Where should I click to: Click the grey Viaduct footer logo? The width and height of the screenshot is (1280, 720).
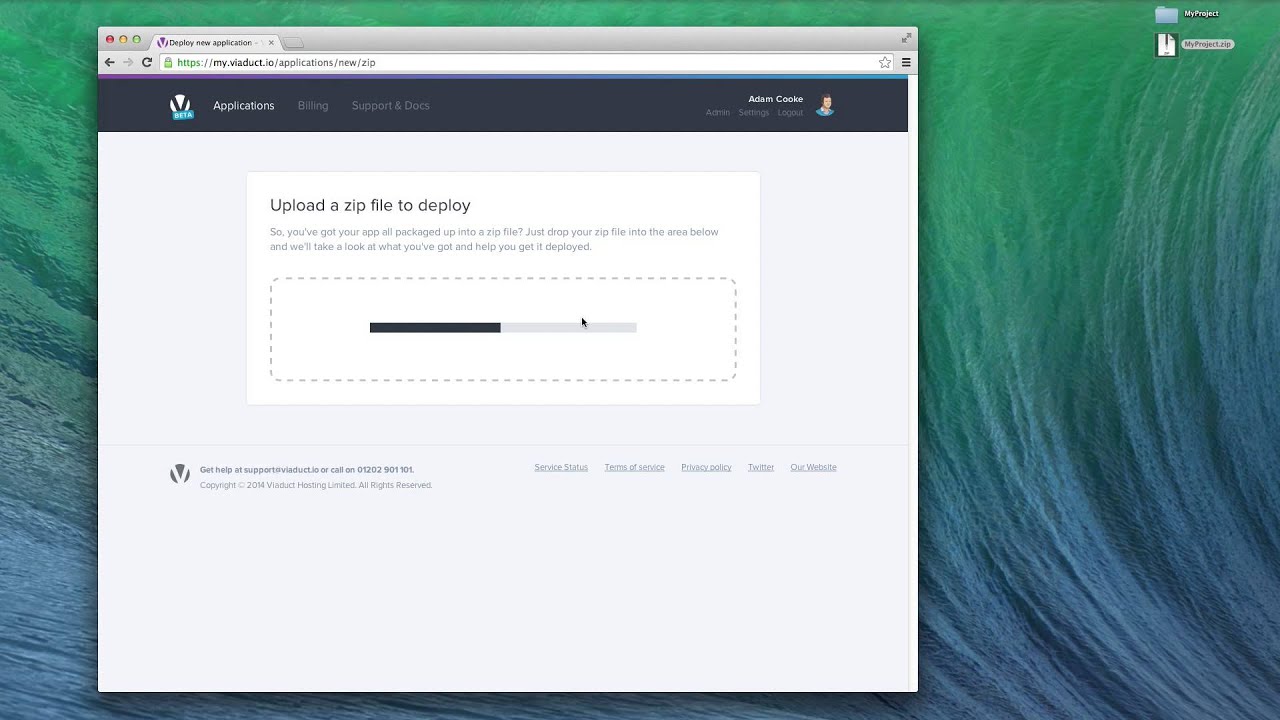[x=180, y=474]
